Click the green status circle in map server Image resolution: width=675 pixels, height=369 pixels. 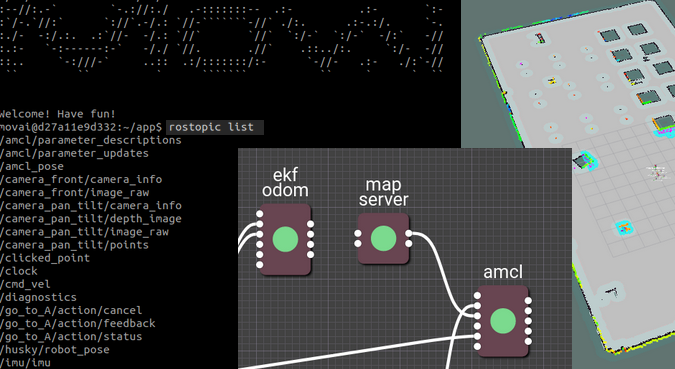tap(383, 239)
